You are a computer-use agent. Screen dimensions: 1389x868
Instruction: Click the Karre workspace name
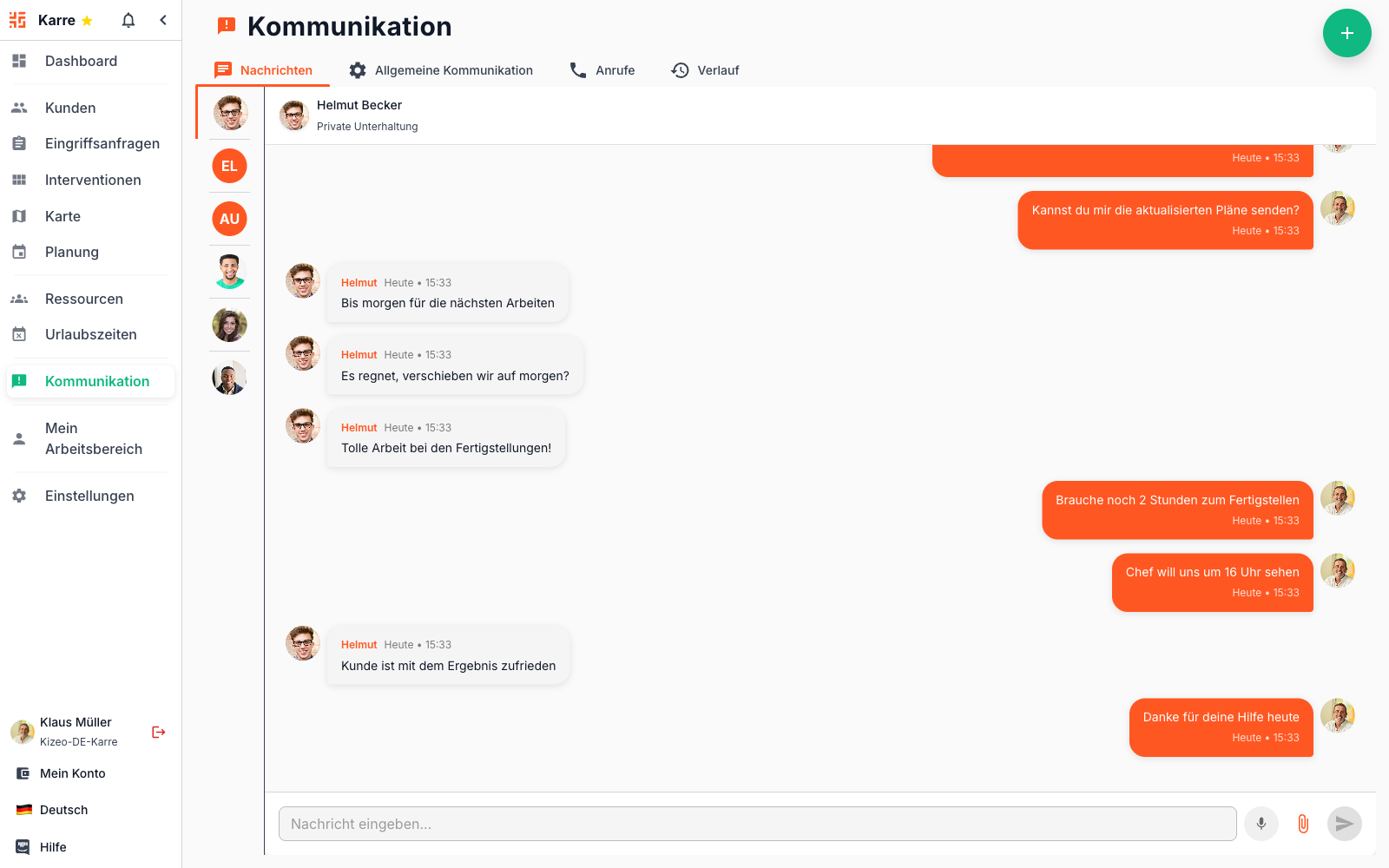coord(56,20)
